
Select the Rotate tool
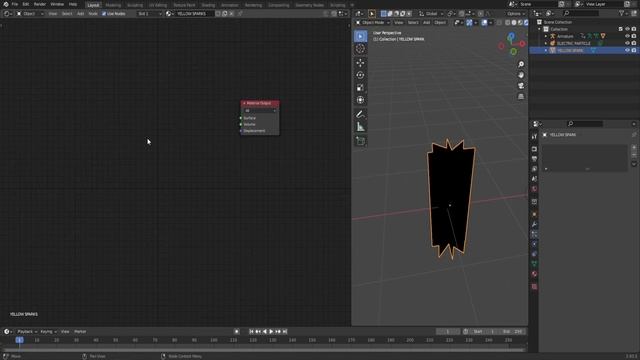[360, 75]
